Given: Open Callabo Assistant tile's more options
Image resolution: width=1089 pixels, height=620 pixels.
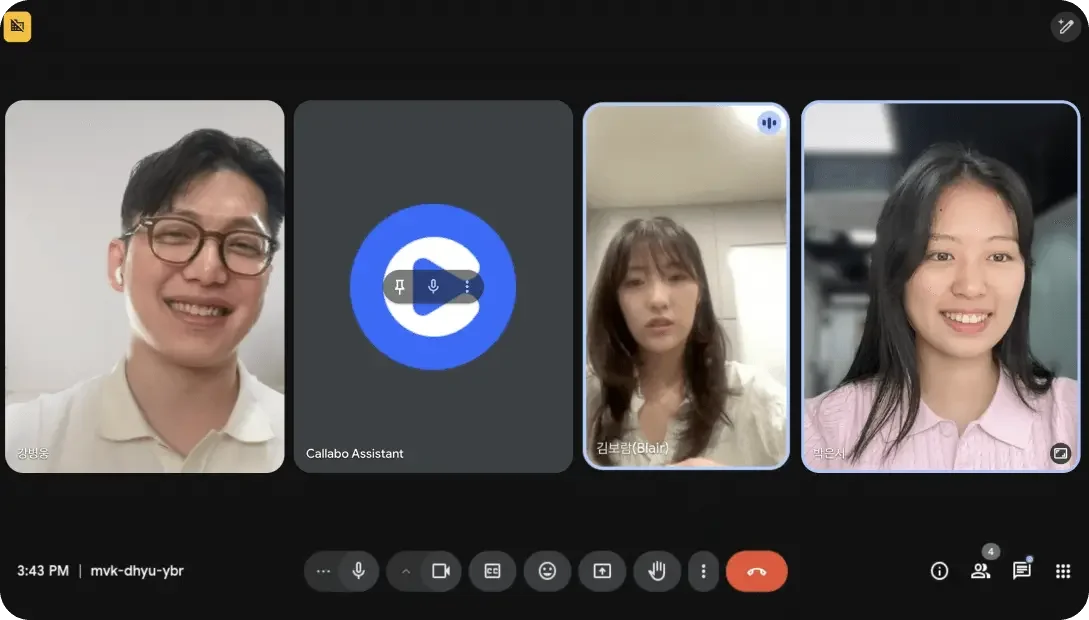Looking at the screenshot, I should pyautogui.click(x=466, y=287).
